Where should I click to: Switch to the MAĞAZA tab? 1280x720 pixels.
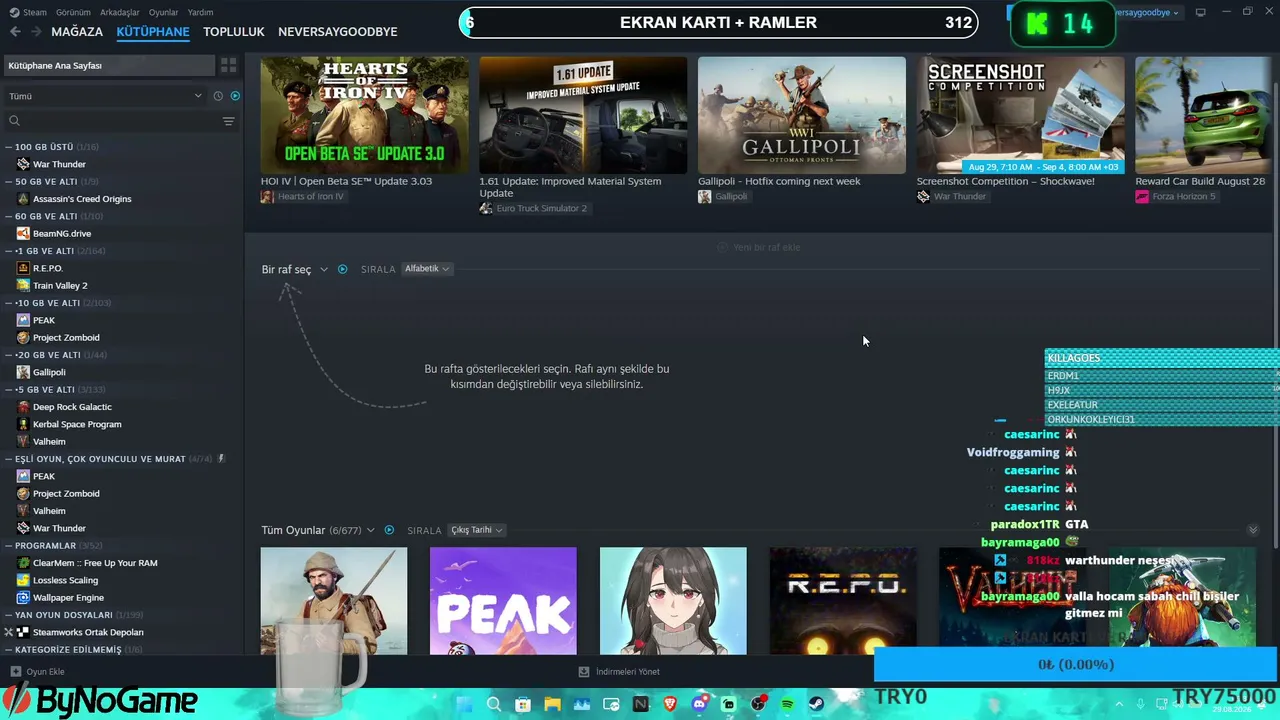[x=77, y=32]
